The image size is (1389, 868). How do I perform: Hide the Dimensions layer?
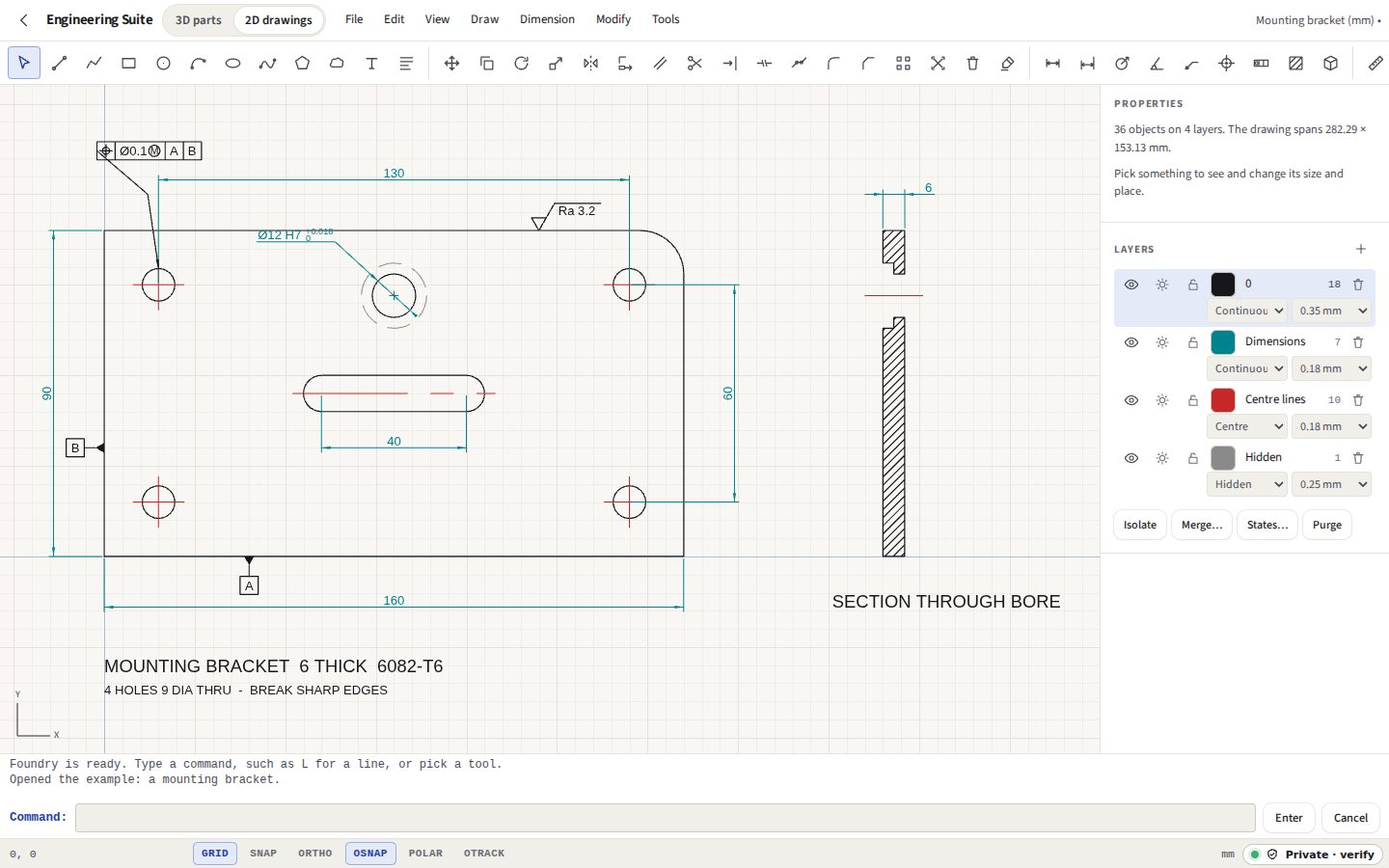coord(1131,342)
